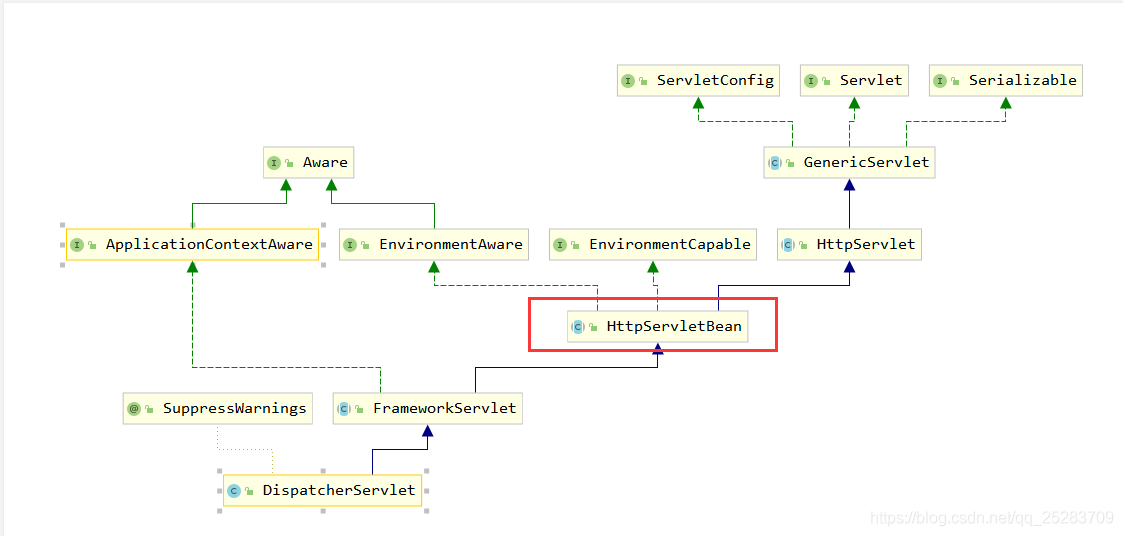Image resolution: width=1123 pixels, height=536 pixels.
Task: Select the SuppressWarnings annotation node
Action: click(x=218, y=408)
